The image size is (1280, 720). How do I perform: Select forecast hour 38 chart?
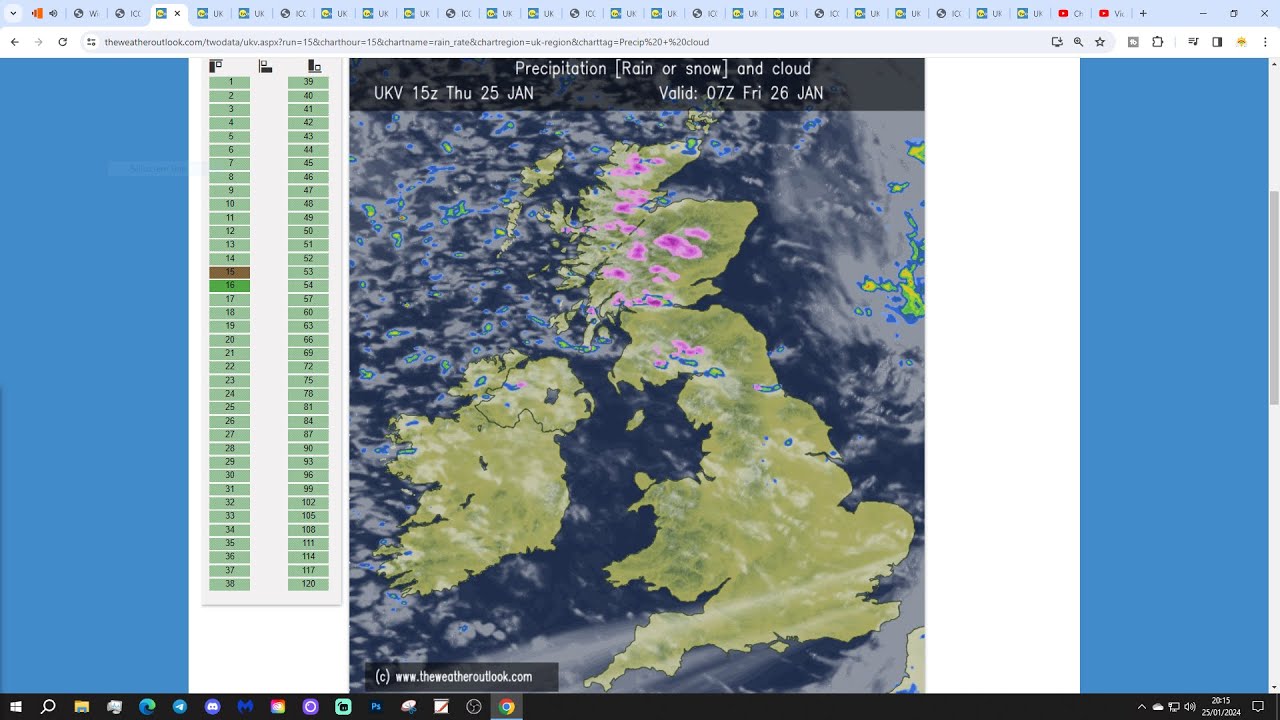[230, 584]
